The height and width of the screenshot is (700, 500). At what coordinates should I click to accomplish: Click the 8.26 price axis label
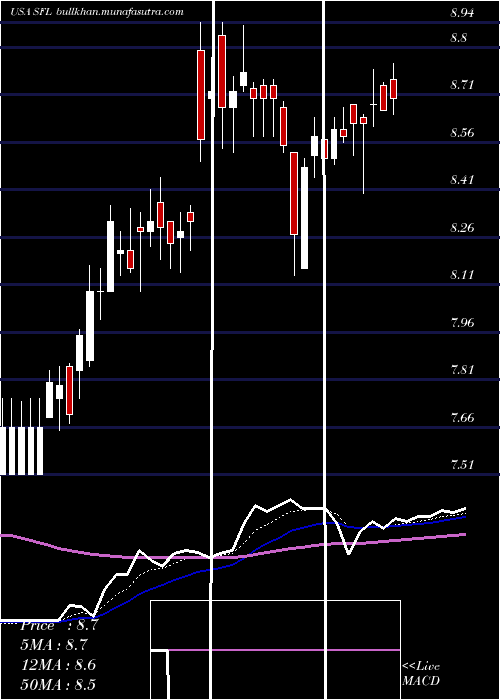[x=462, y=228]
